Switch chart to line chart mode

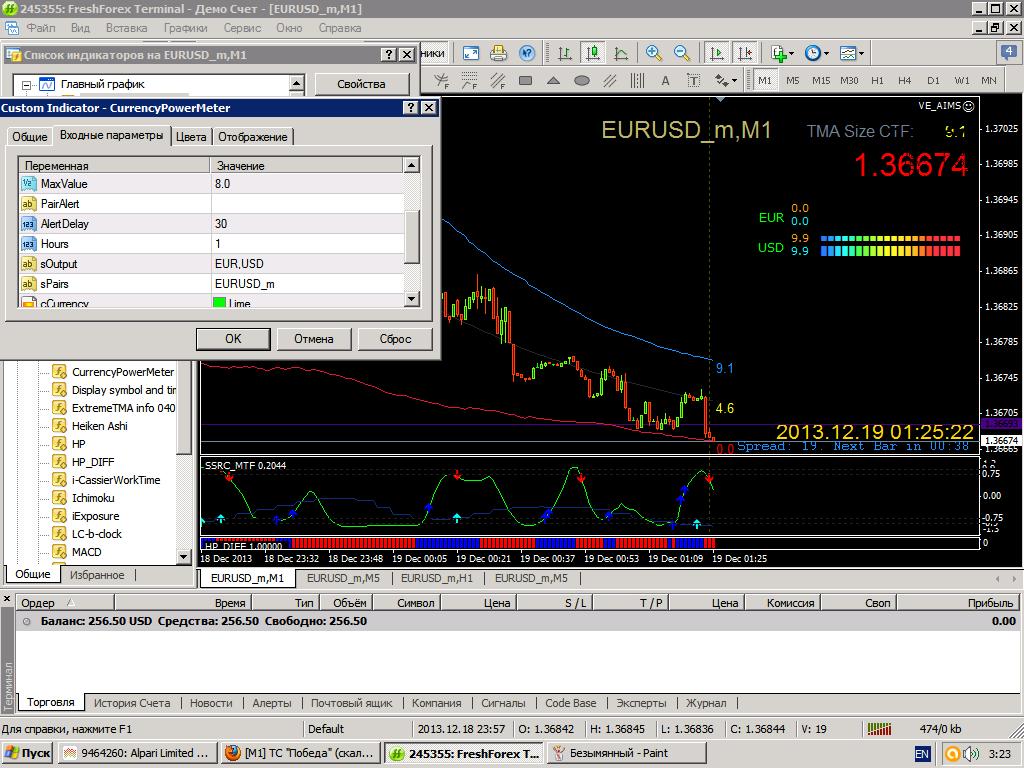pos(621,54)
